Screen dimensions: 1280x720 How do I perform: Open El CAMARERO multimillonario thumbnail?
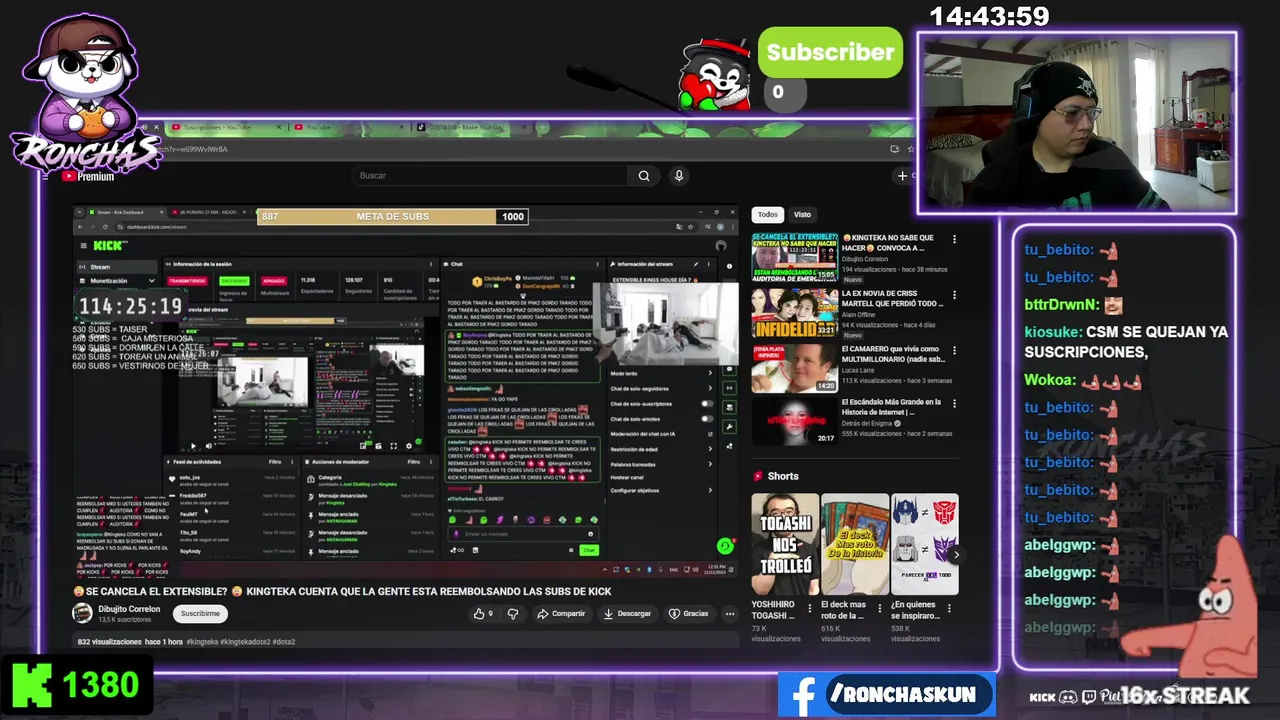[x=795, y=368]
